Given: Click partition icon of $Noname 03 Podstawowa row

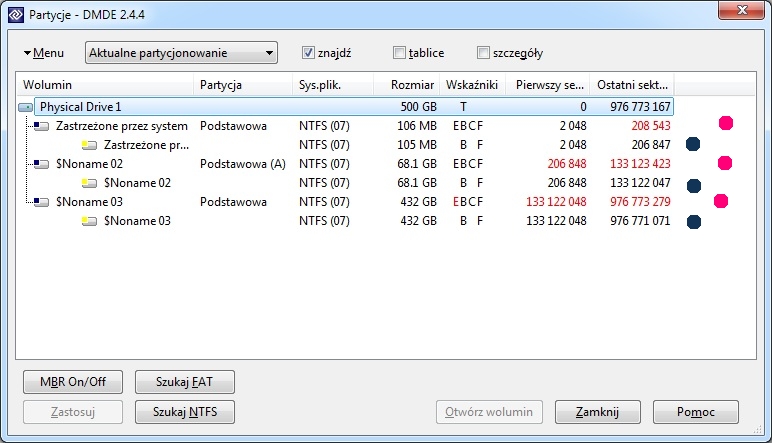Looking at the screenshot, I should 41,202.
